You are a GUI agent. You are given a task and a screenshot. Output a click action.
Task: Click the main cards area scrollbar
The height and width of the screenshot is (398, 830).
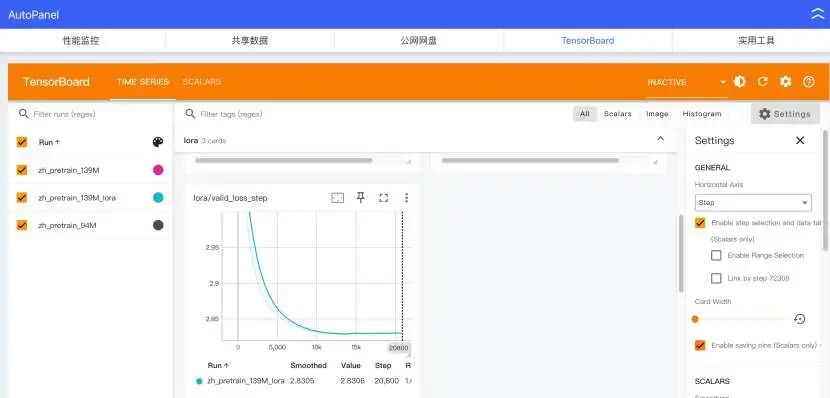[681, 253]
